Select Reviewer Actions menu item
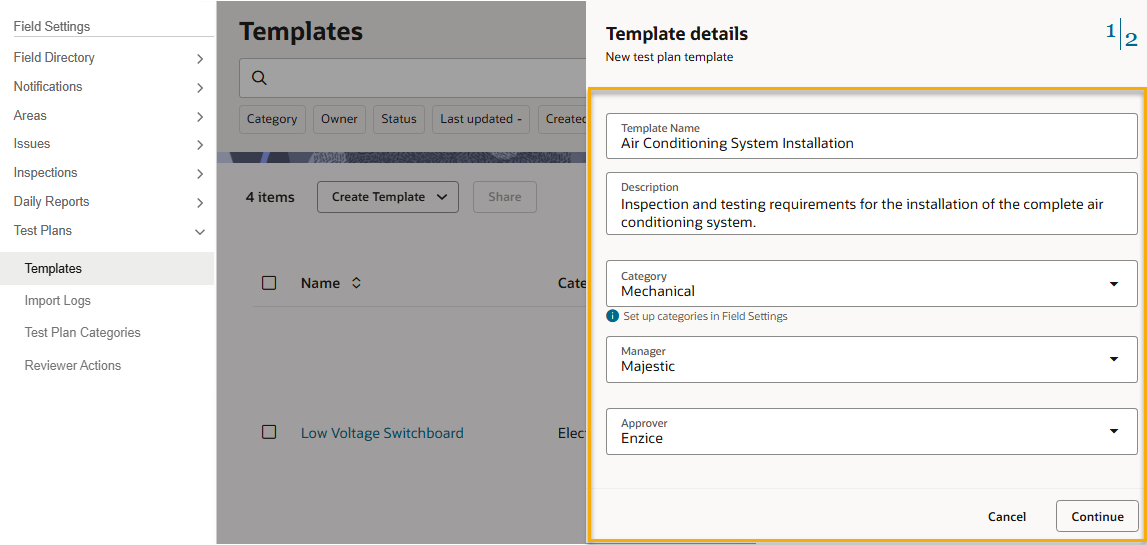Image resolution: width=1147 pixels, height=545 pixels. pos(73,366)
